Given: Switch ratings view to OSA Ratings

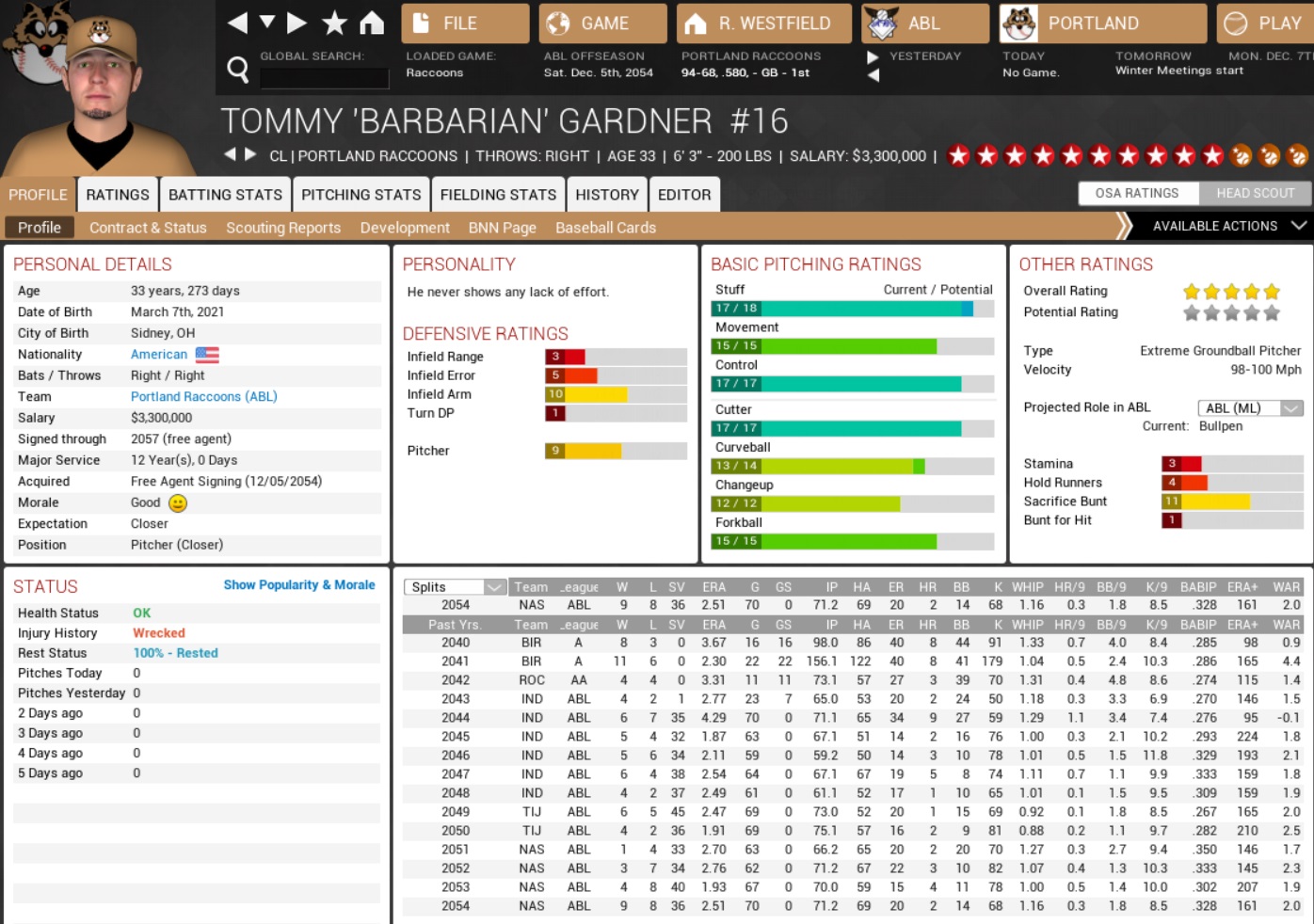Looking at the screenshot, I should point(1137,193).
